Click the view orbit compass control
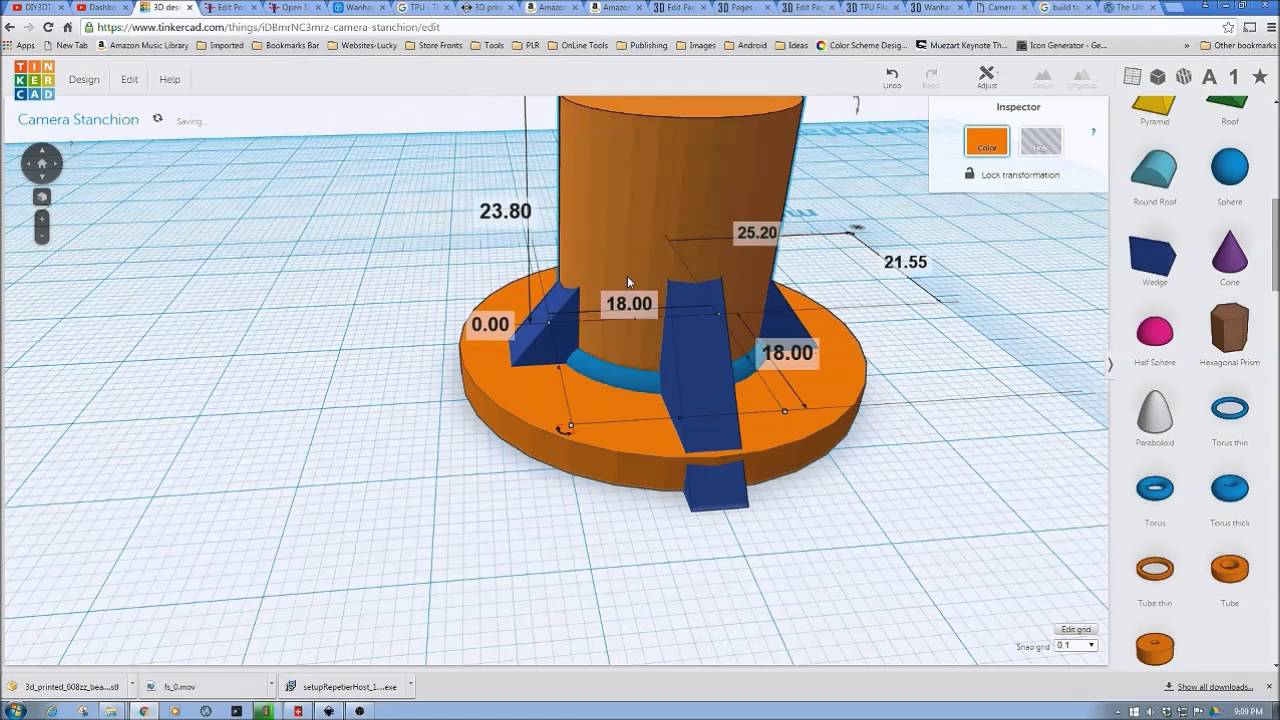The image size is (1280, 720). pos(42,163)
